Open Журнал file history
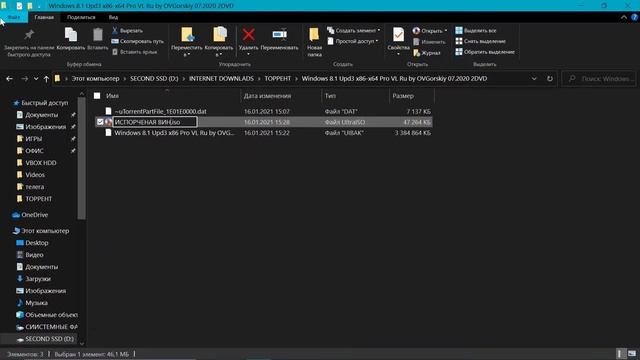Image resolution: width=640 pixels, height=360 pixels. coord(427,53)
